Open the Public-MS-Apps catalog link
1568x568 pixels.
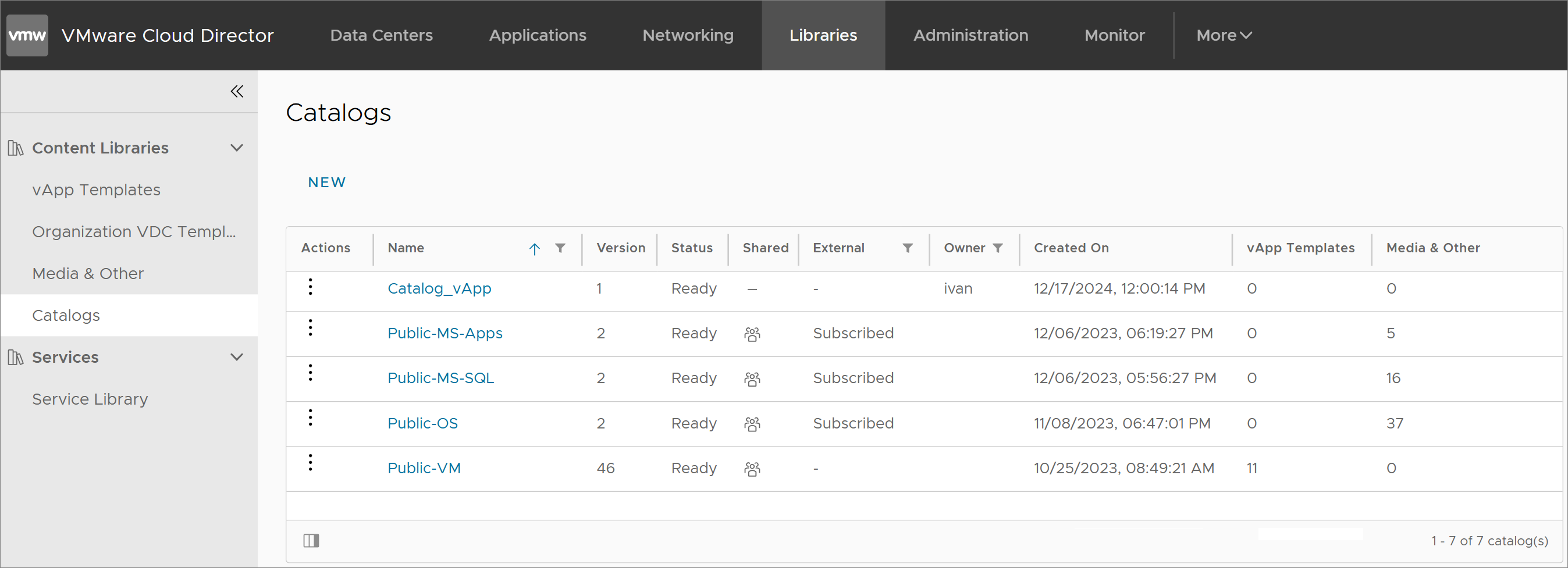pyautogui.click(x=445, y=333)
